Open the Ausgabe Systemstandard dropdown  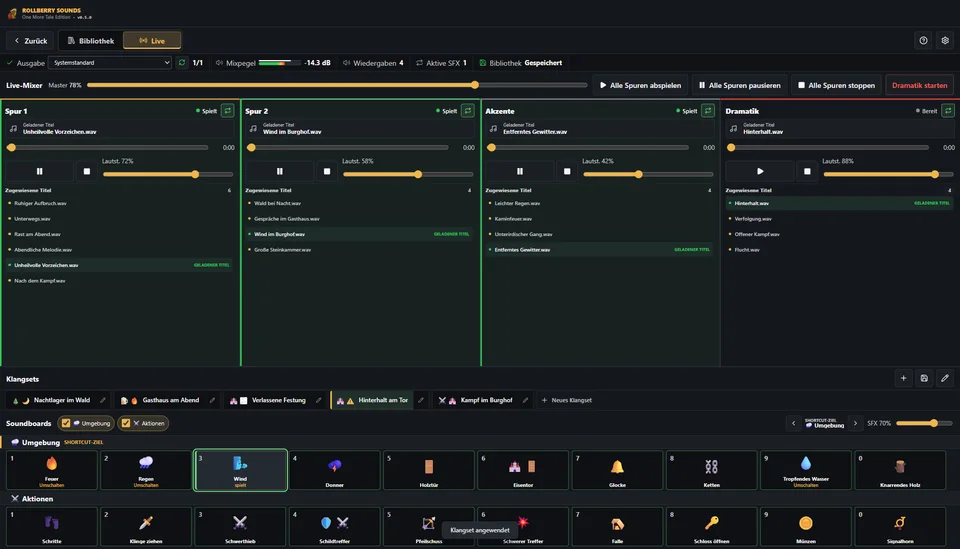pyautogui.click(x=110, y=62)
